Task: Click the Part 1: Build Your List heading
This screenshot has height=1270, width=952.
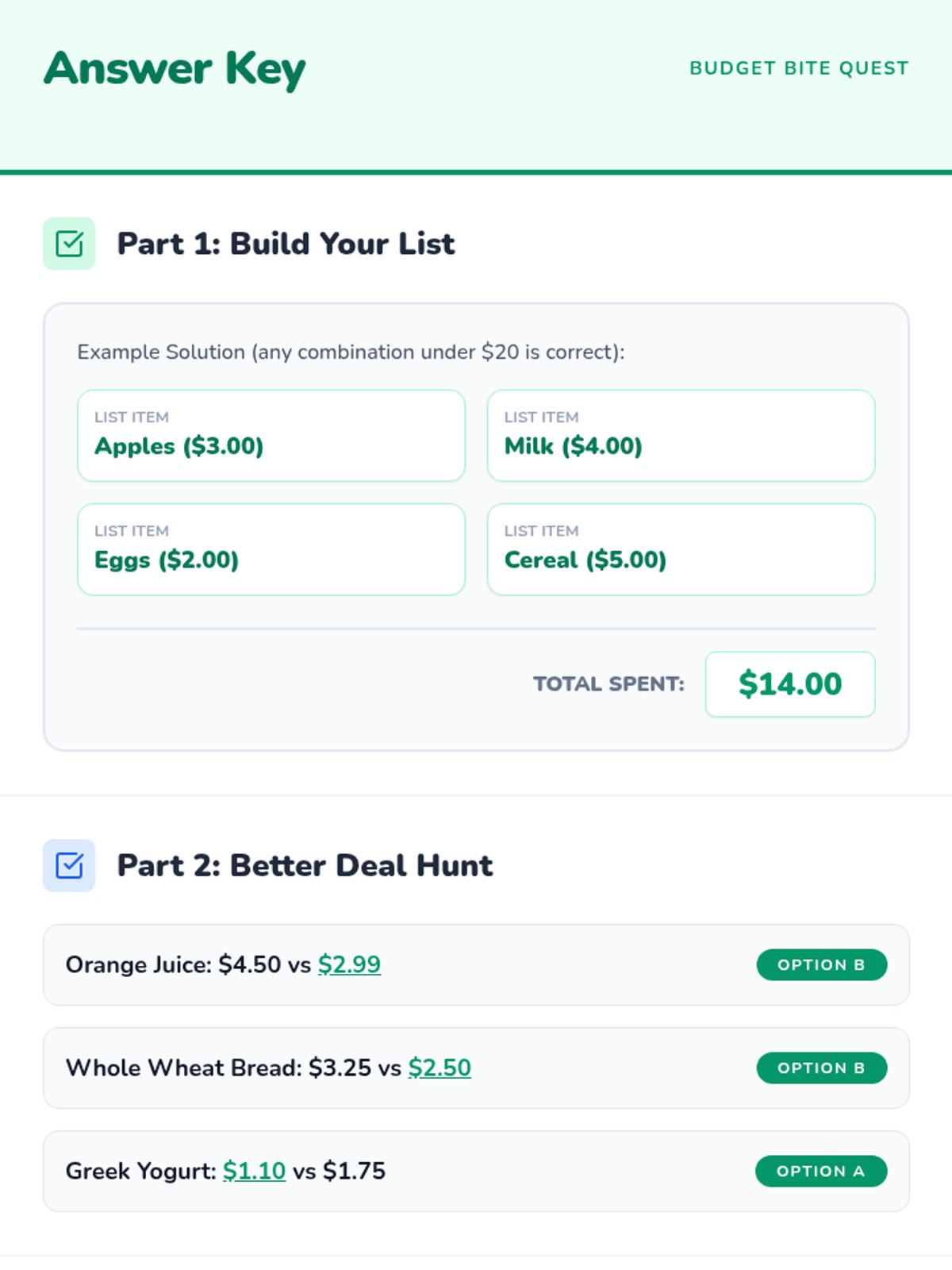Action: (286, 244)
